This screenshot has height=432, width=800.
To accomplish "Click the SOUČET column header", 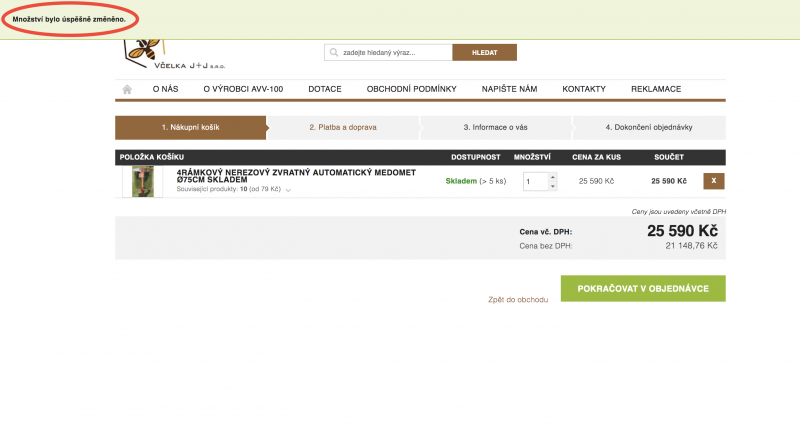I will 669,157.
